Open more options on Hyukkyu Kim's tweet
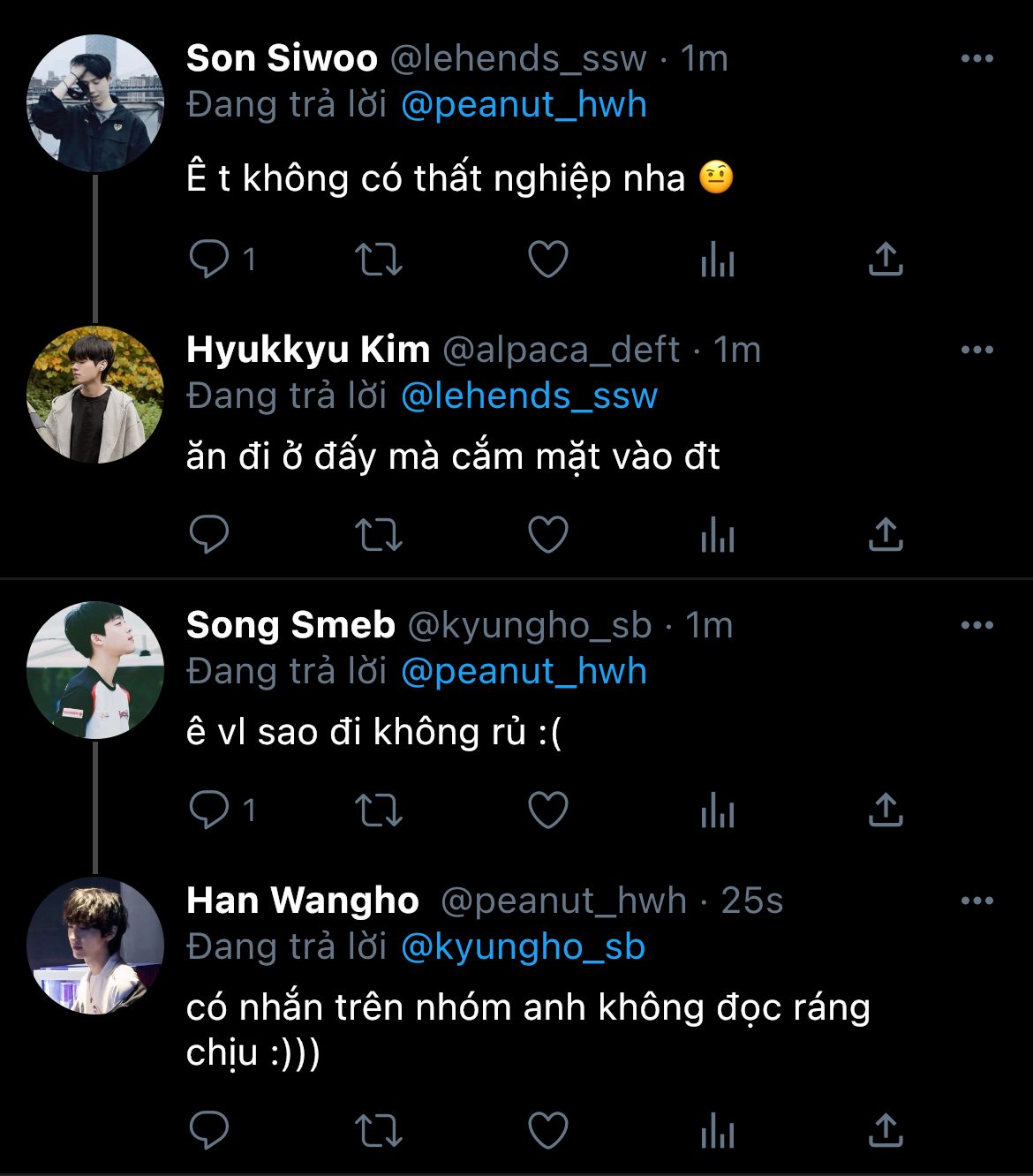Screen dimensions: 1033x1176 [976, 351]
